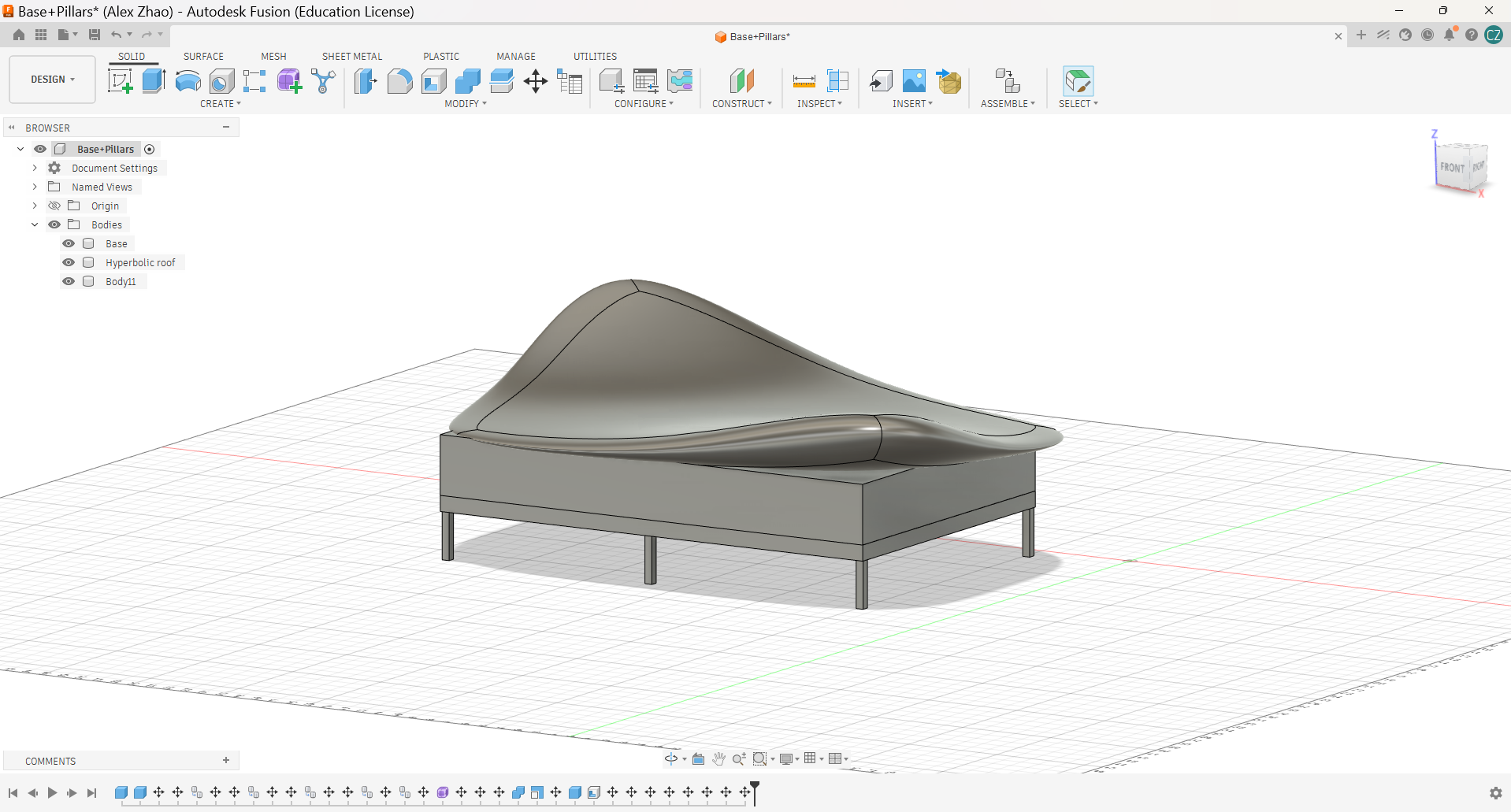
Task: Expand the Named Views folder
Action: click(35, 187)
